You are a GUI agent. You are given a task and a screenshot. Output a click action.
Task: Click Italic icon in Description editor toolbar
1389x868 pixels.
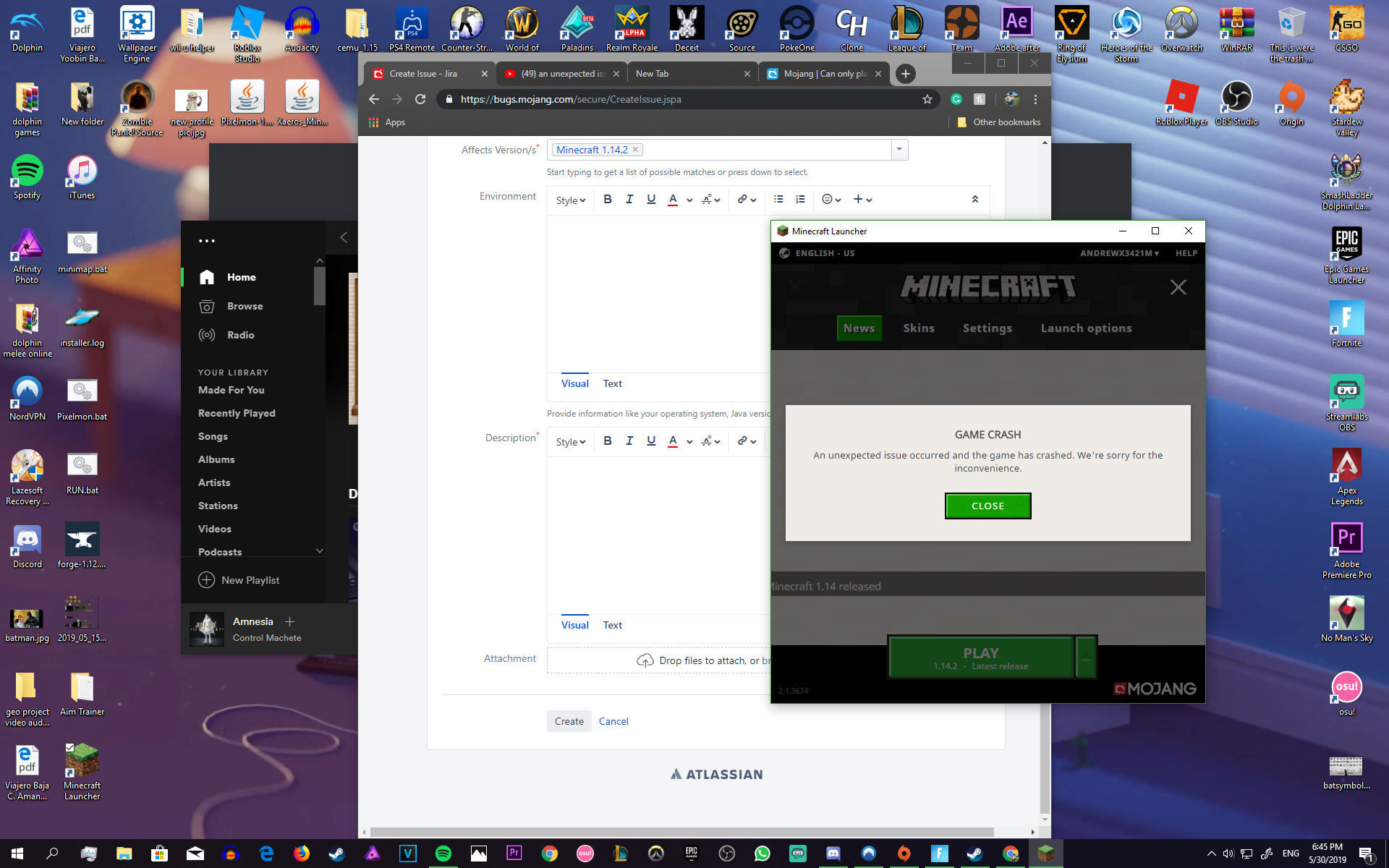(x=629, y=441)
